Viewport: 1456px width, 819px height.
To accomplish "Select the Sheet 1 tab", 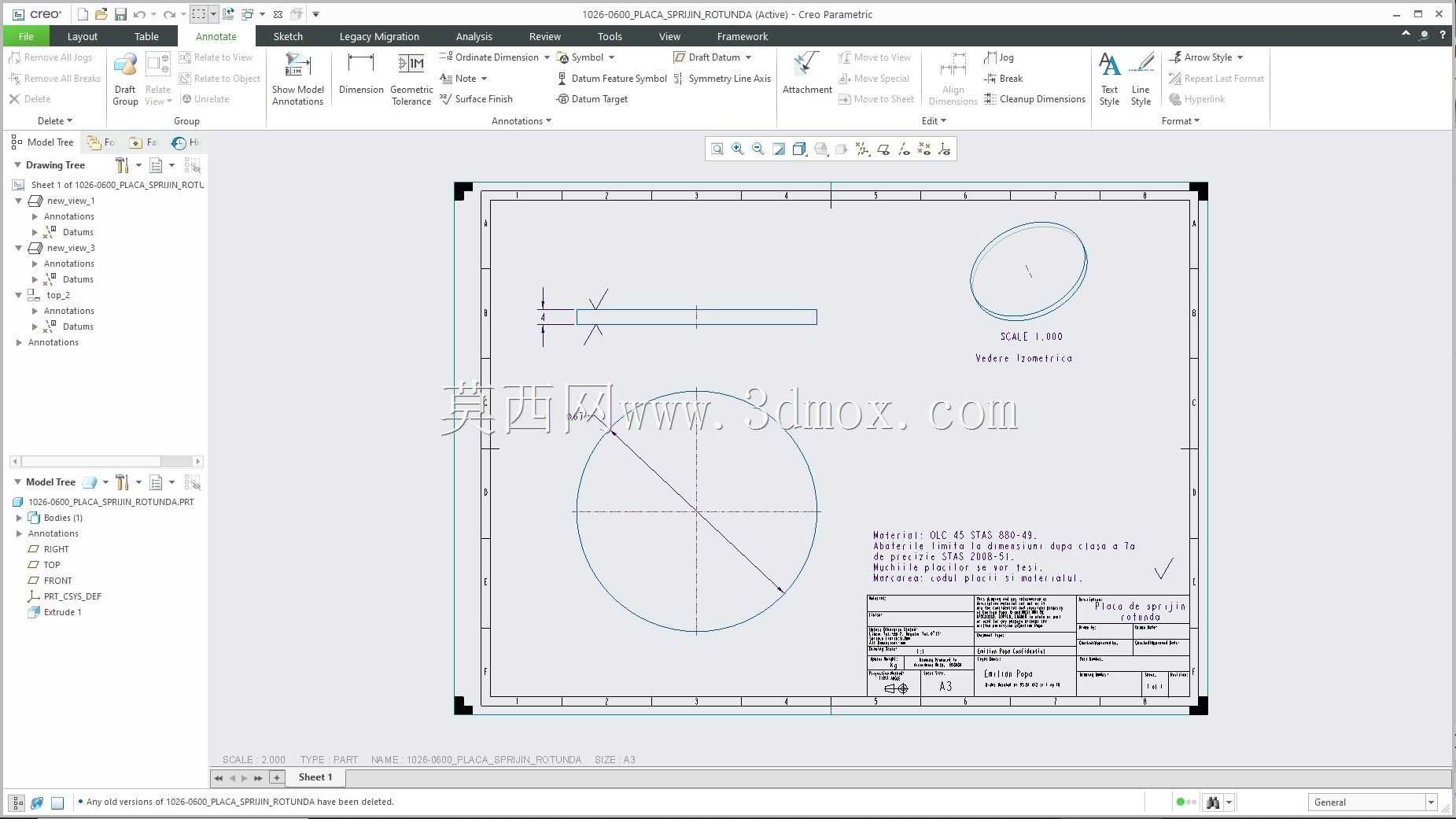I will click(x=315, y=777).
